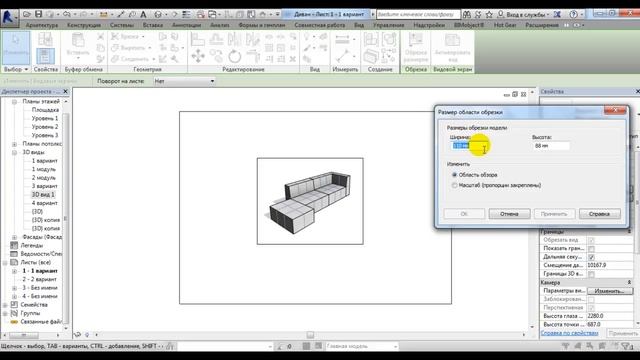The width and height of the screenshot is (640, 360).
Task: Open the 'Поворот на листе' dropdown
Action: (x=184, y=81)
